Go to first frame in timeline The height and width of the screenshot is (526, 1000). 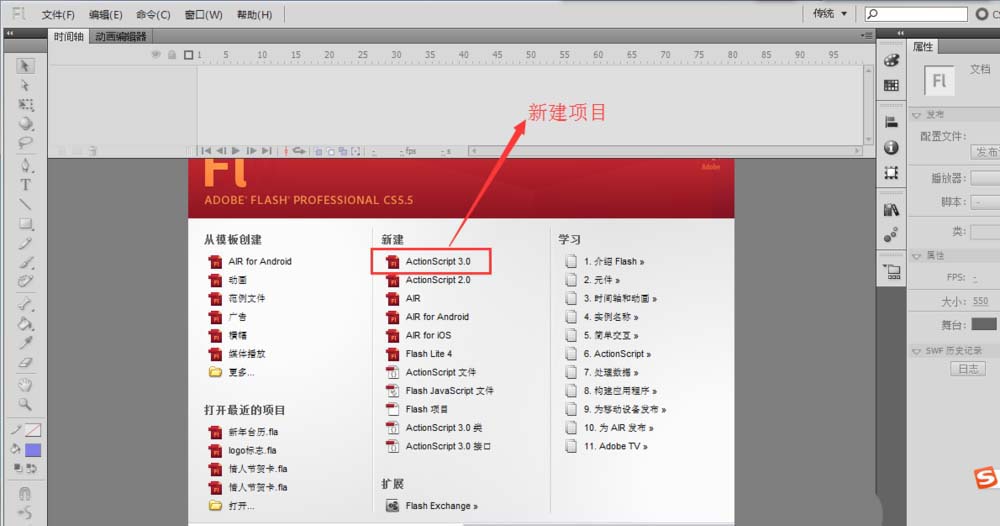(205, 151)
